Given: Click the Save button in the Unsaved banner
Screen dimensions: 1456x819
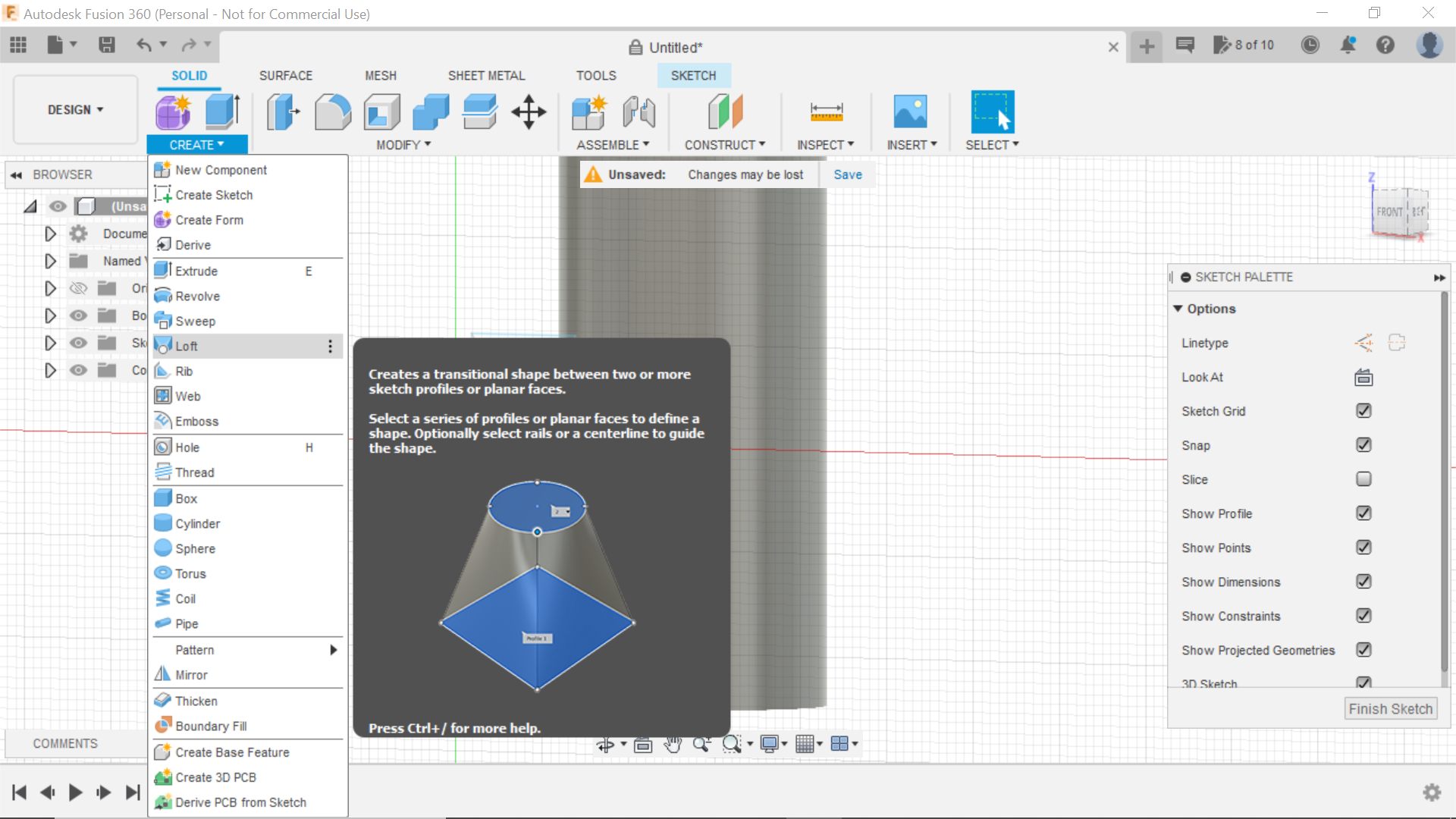Looking at the screenshot, I should (x=847, y=174).
